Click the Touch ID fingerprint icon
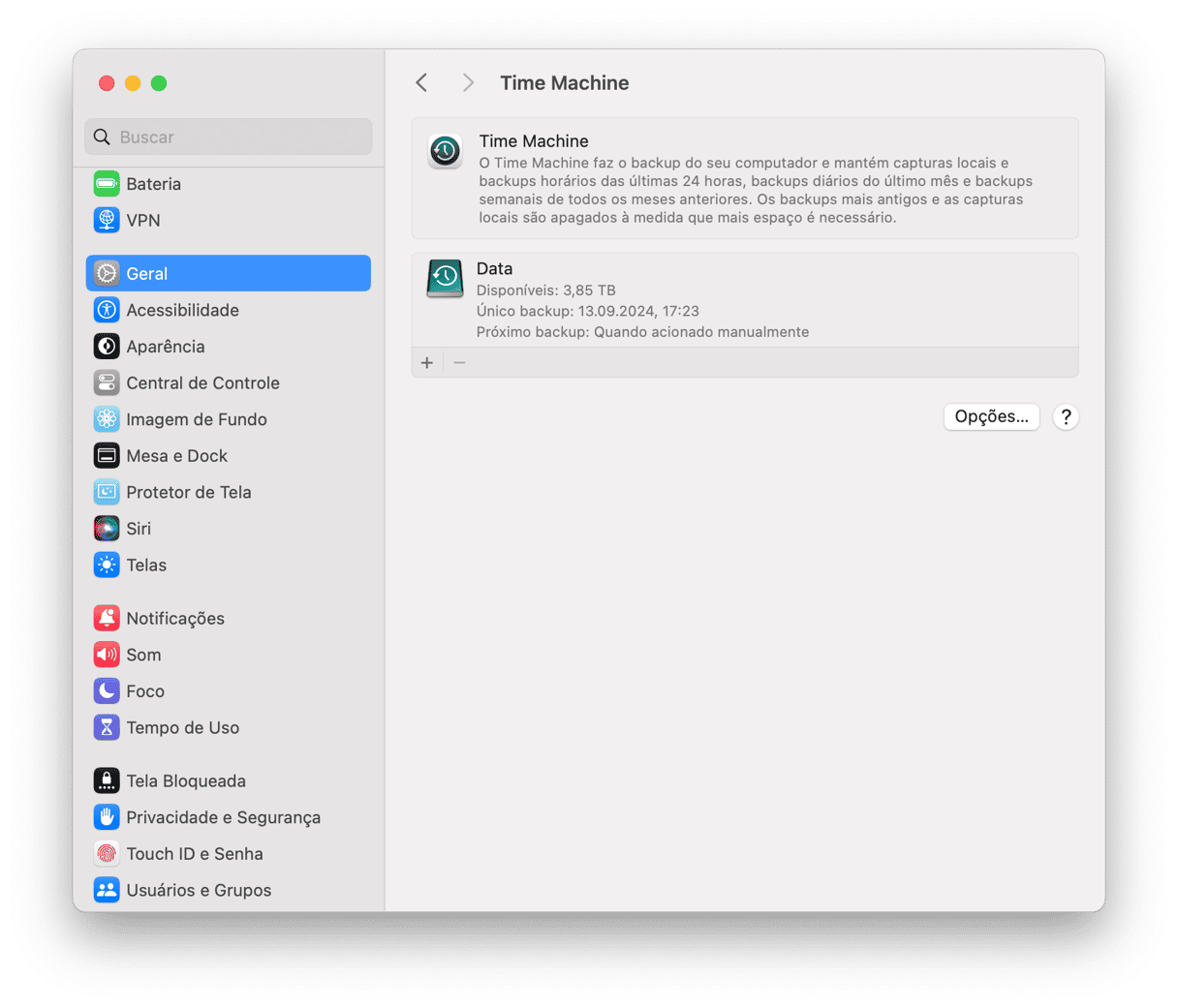Screen dimensions: 1178x1008 point(107,854)
